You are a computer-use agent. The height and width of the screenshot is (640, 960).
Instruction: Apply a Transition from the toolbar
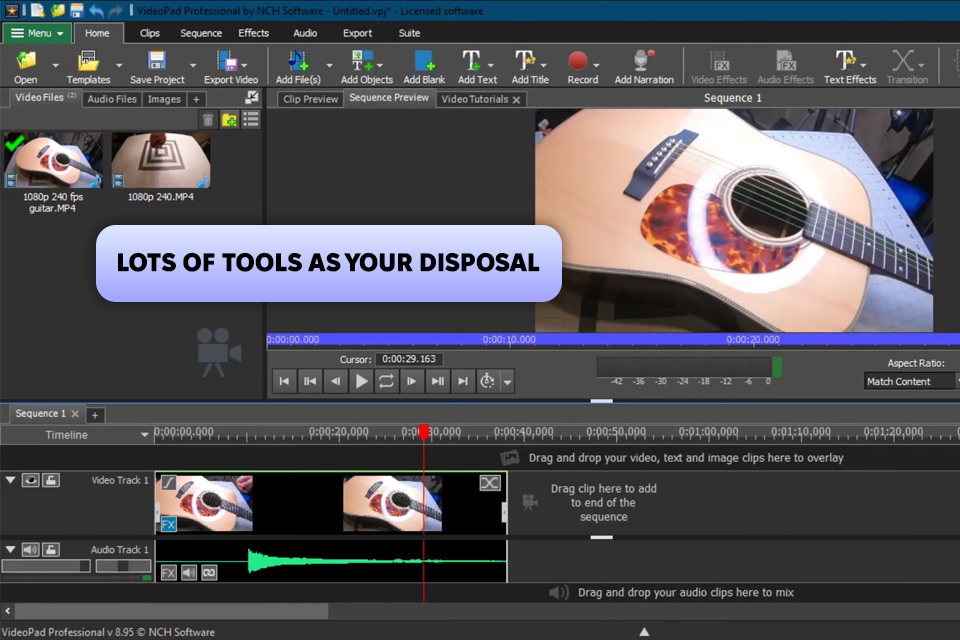pyautogui.click(x=907, y=67)
